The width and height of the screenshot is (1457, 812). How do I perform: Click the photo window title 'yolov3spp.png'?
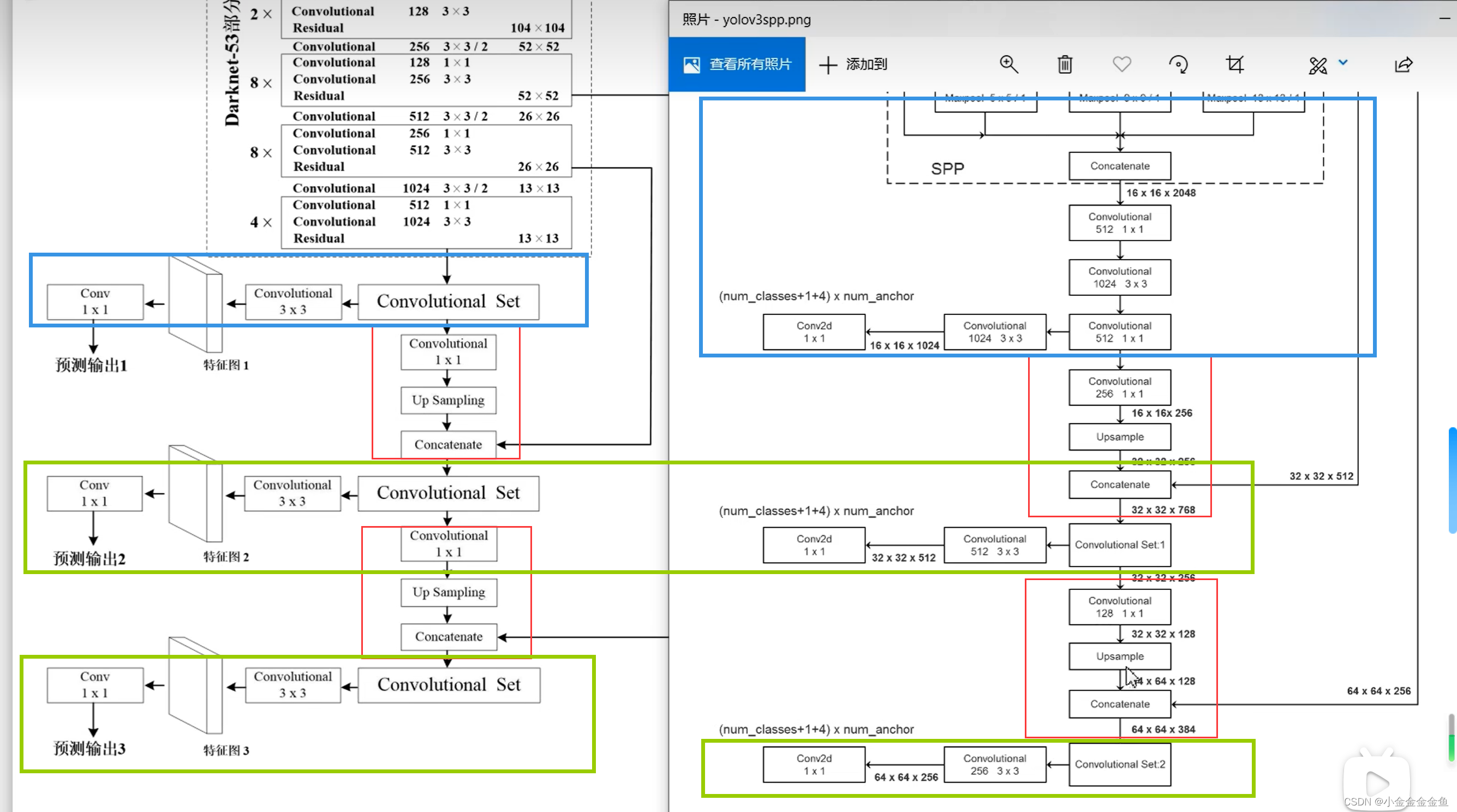(x=766, y=20)
